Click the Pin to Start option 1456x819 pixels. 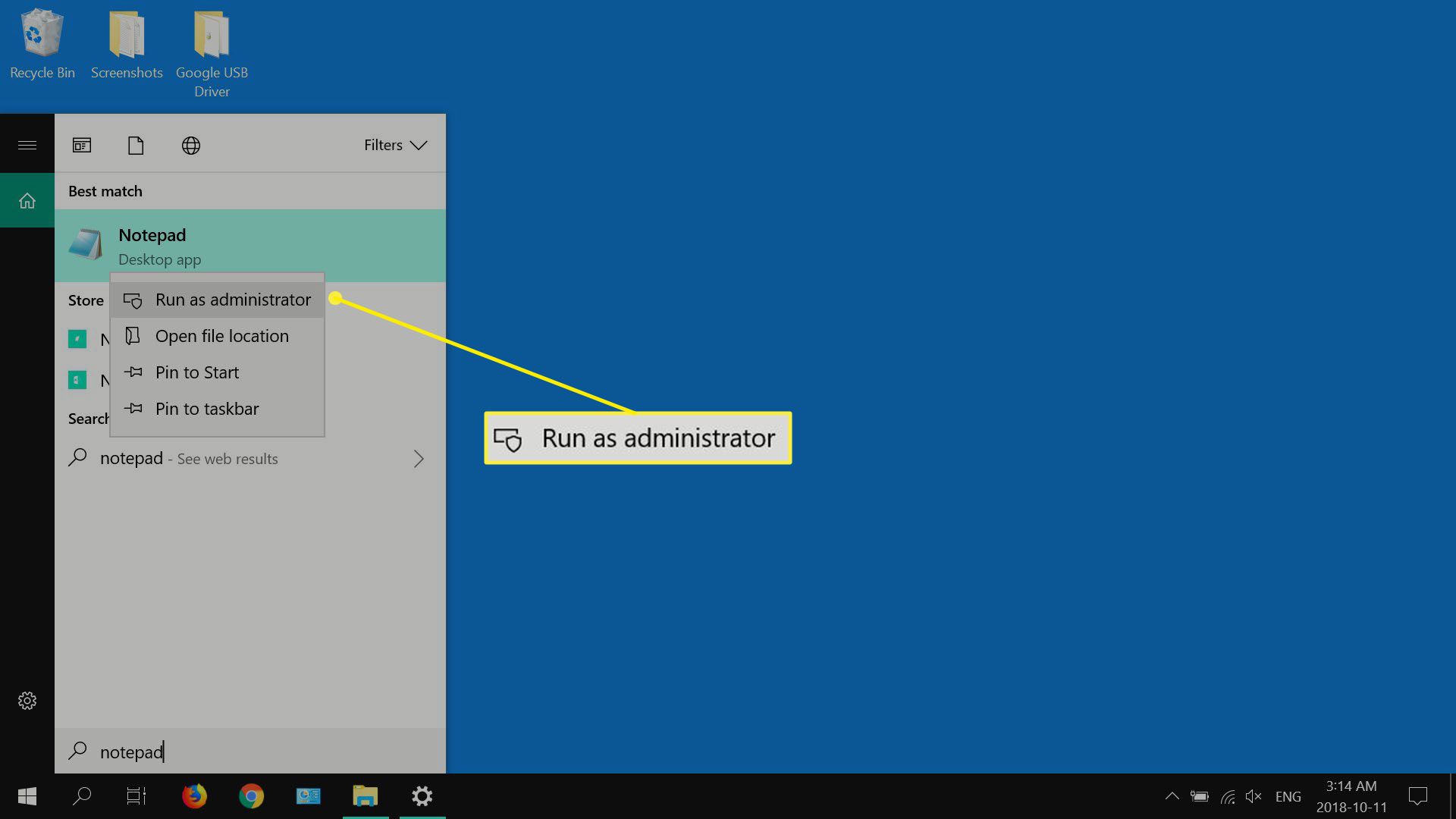point(197,372)
